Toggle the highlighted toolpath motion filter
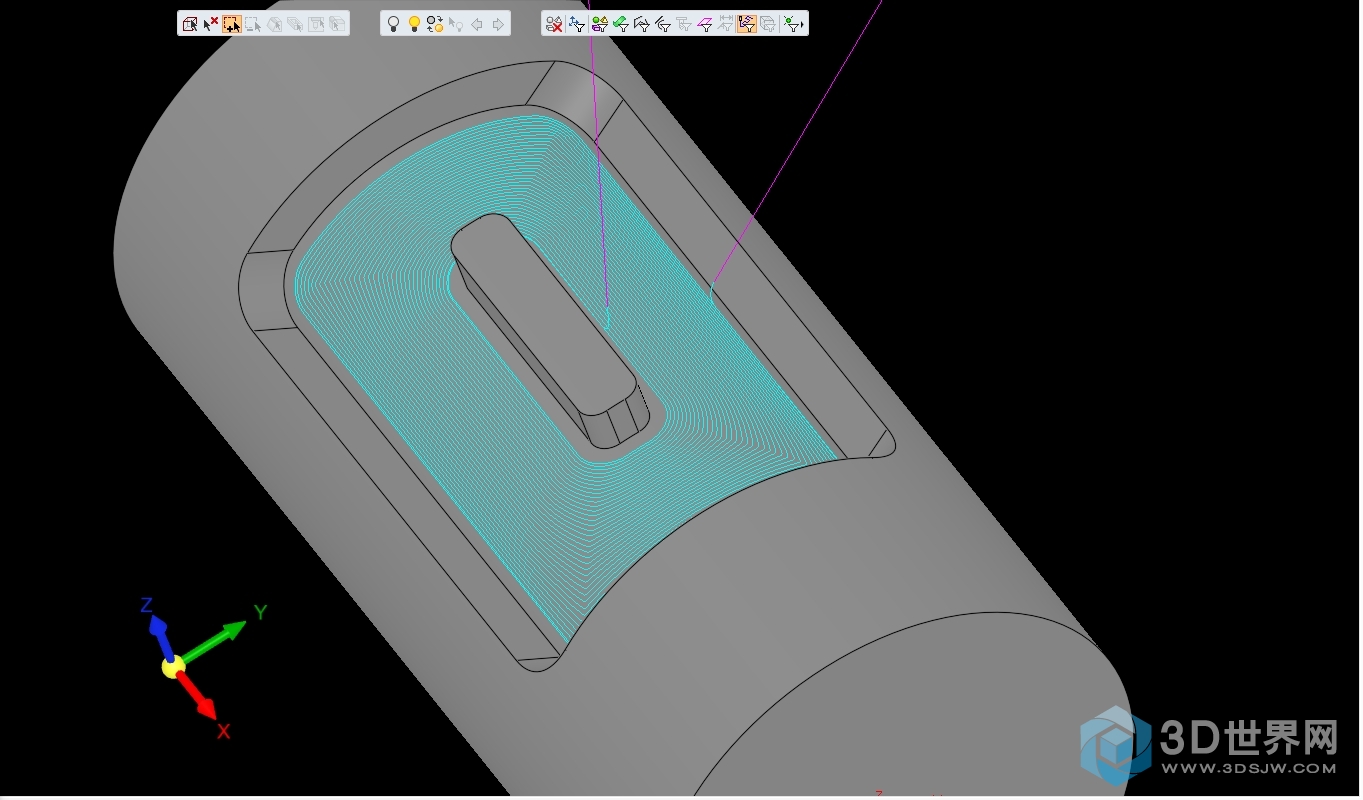This screenshot has height=800, width=1363. (746, 24)
